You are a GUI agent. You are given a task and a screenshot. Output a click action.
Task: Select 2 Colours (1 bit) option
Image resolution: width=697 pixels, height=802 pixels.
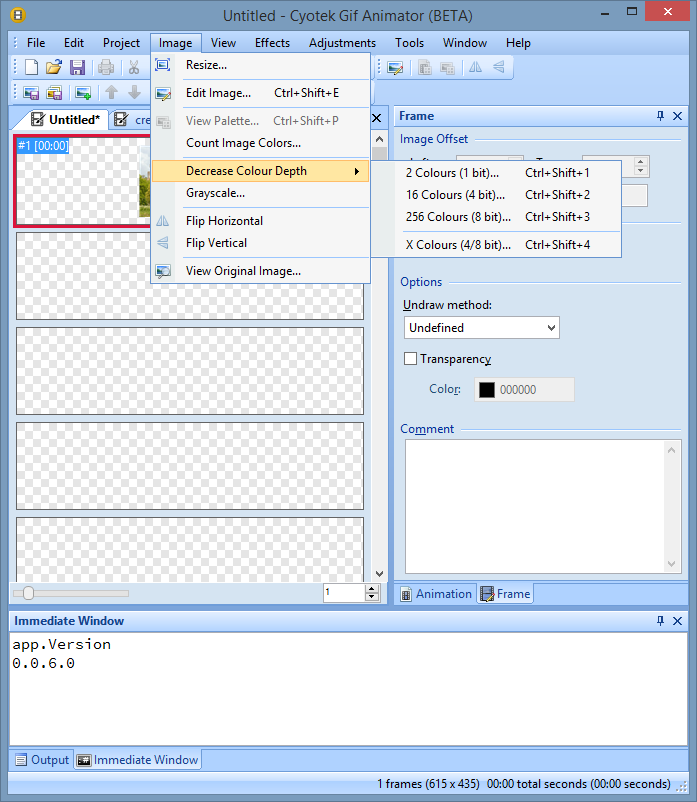tap(496, 173)
